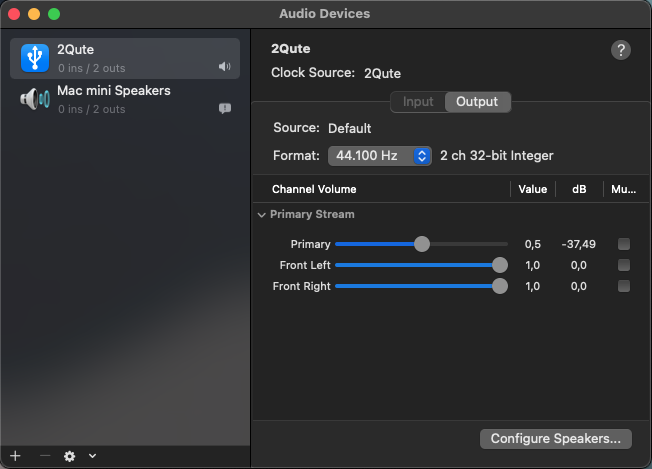Click the dB column header

pos(579,189)
